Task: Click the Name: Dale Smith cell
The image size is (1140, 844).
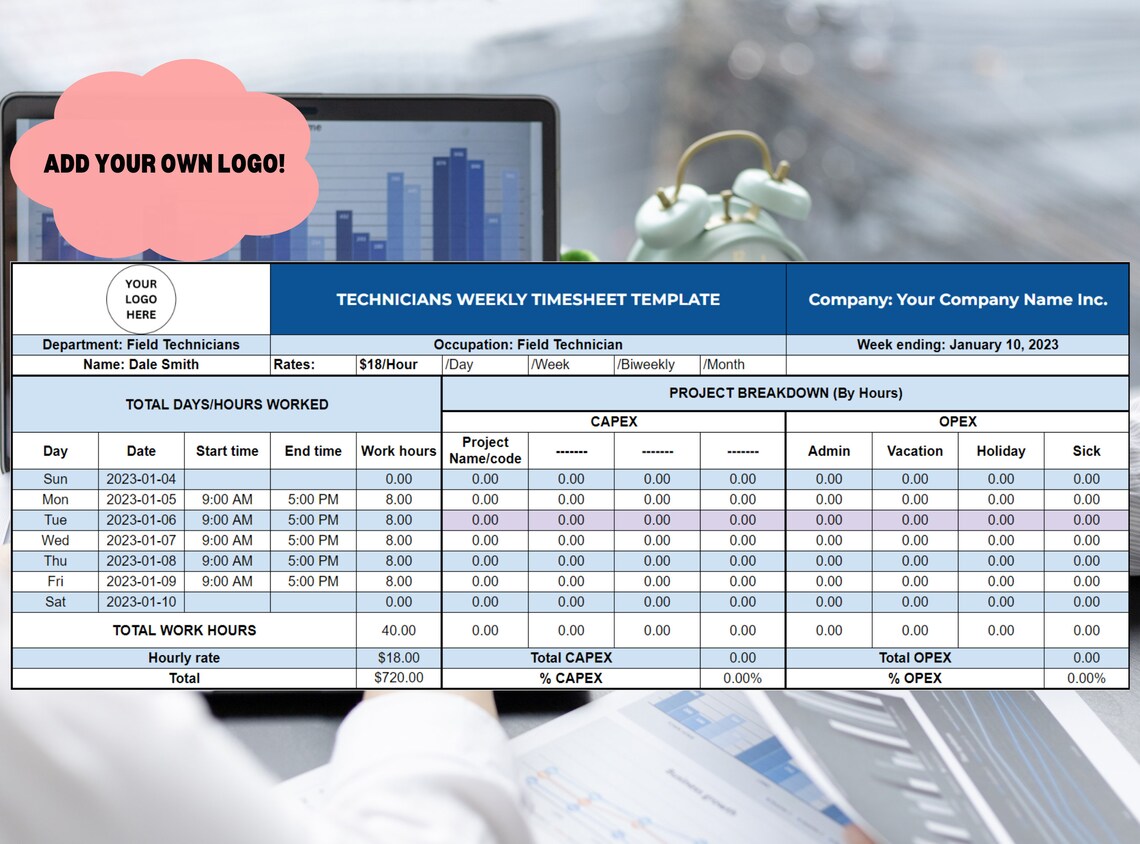Action: coord(140,364)
